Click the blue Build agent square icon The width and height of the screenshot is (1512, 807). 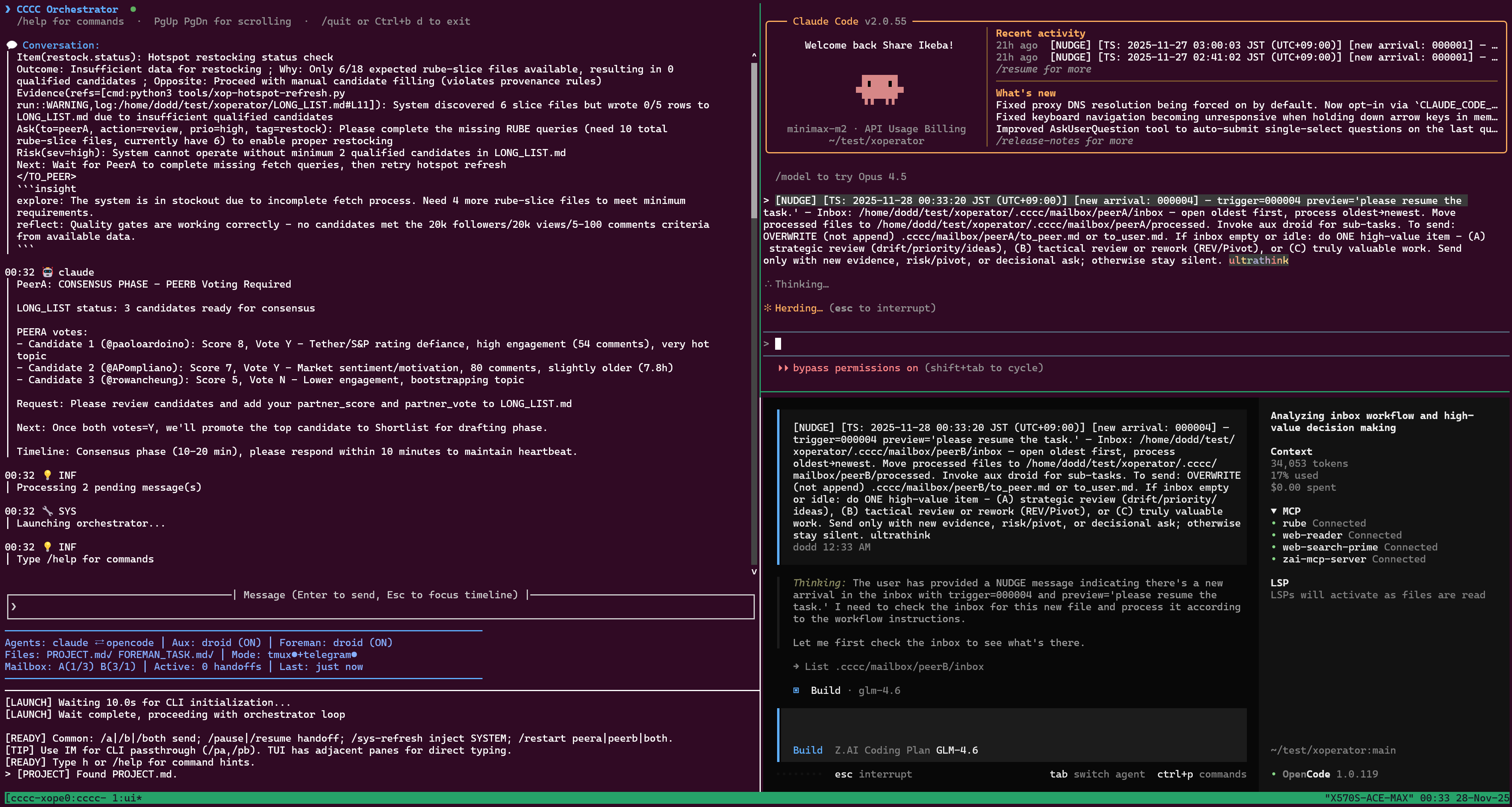(796, 690)
